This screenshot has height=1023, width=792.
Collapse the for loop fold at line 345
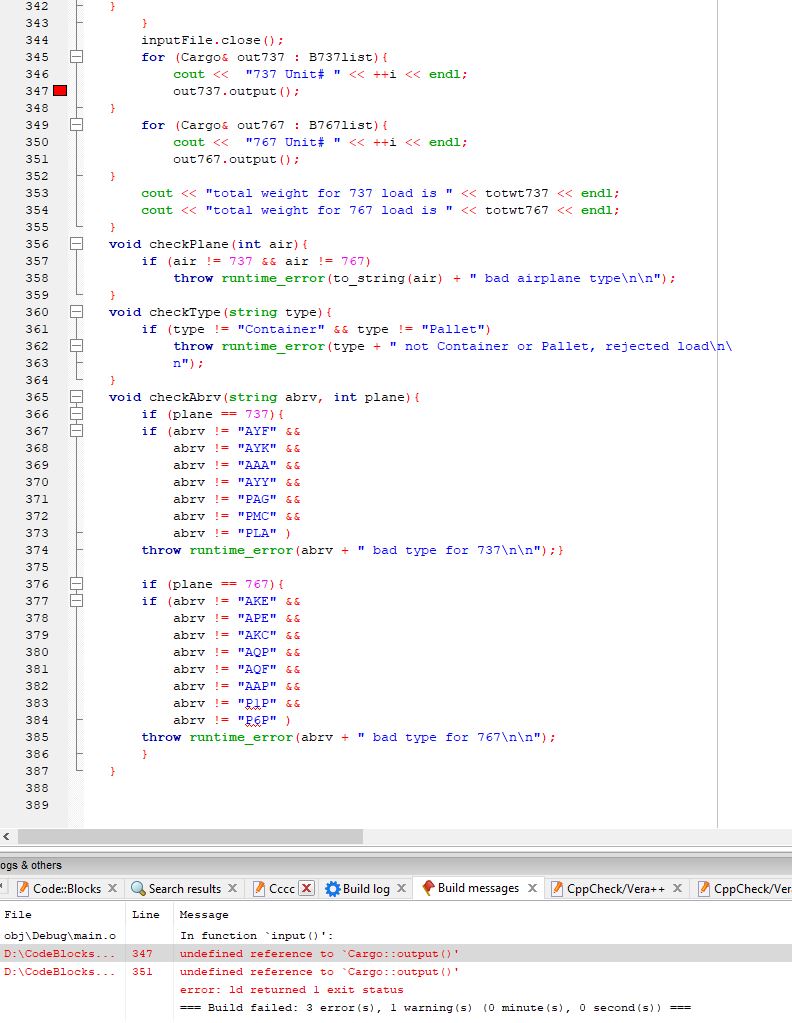[x=76, y=57]
